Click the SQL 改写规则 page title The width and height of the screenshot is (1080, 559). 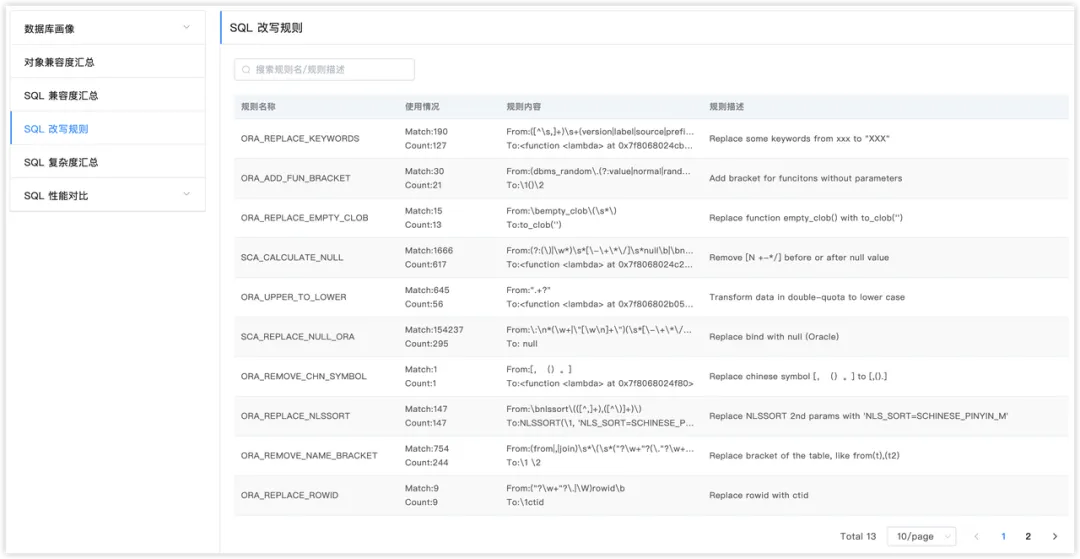tap(266, 28)
